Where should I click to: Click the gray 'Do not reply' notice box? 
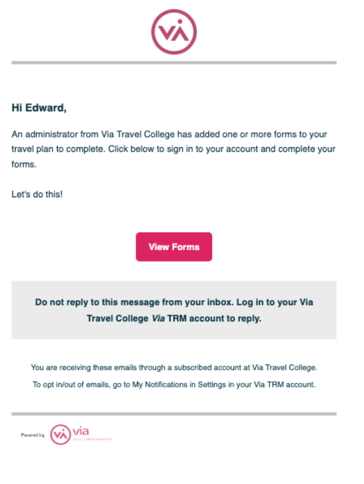click(174, 310)
